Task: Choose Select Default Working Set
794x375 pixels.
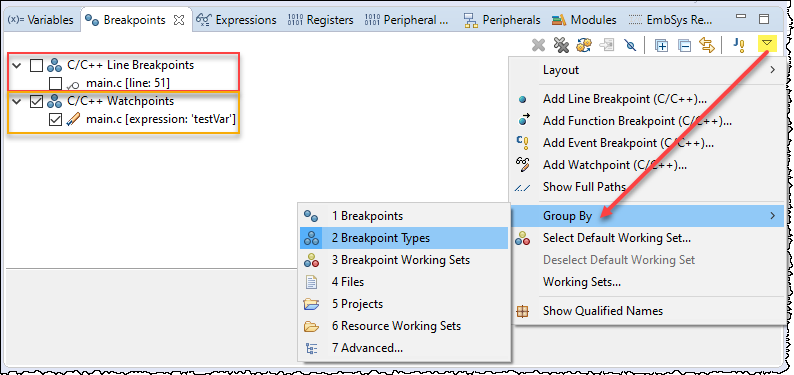Action: 646,238
